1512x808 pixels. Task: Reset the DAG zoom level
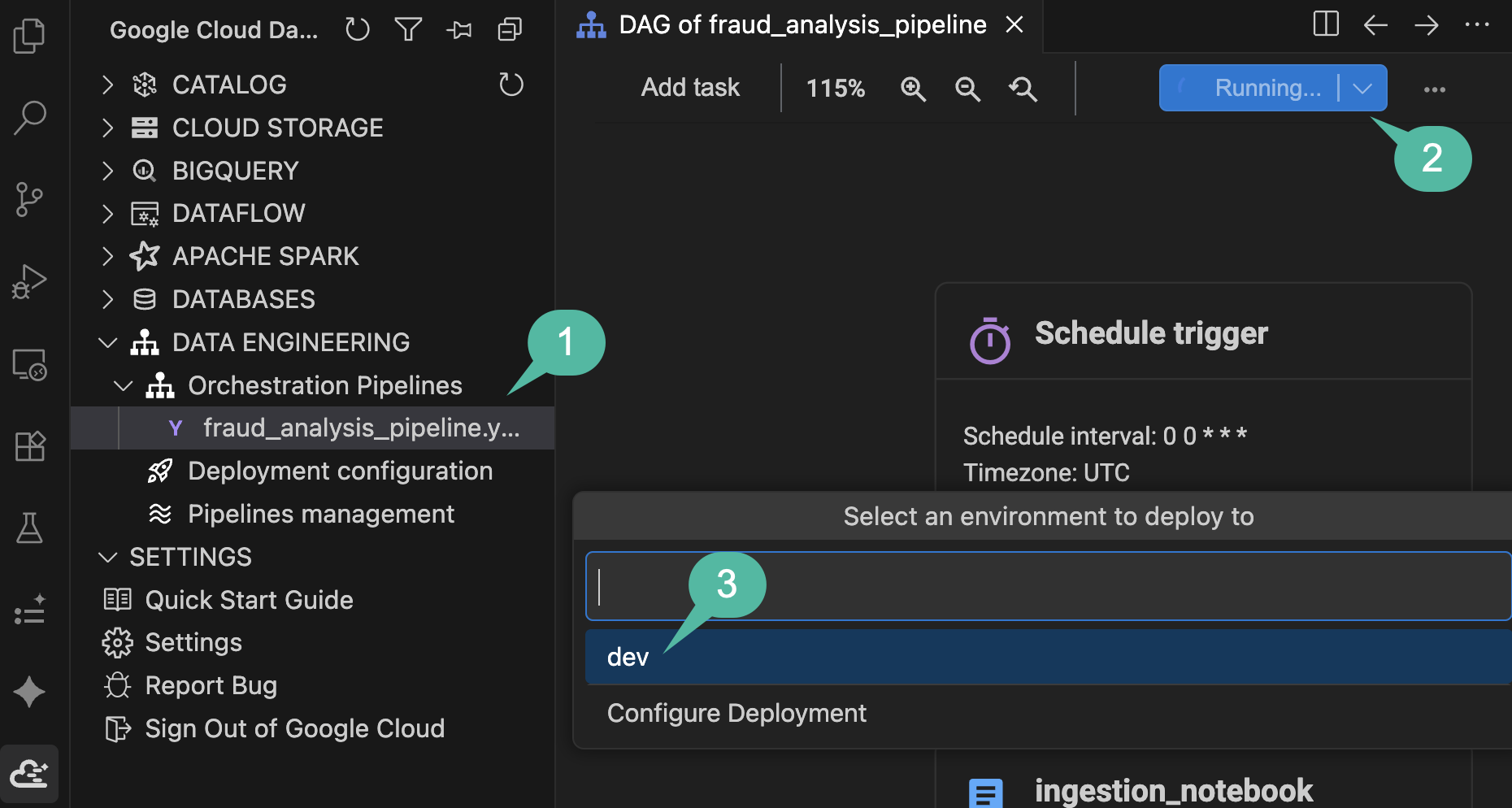(x=1023, y=89)
